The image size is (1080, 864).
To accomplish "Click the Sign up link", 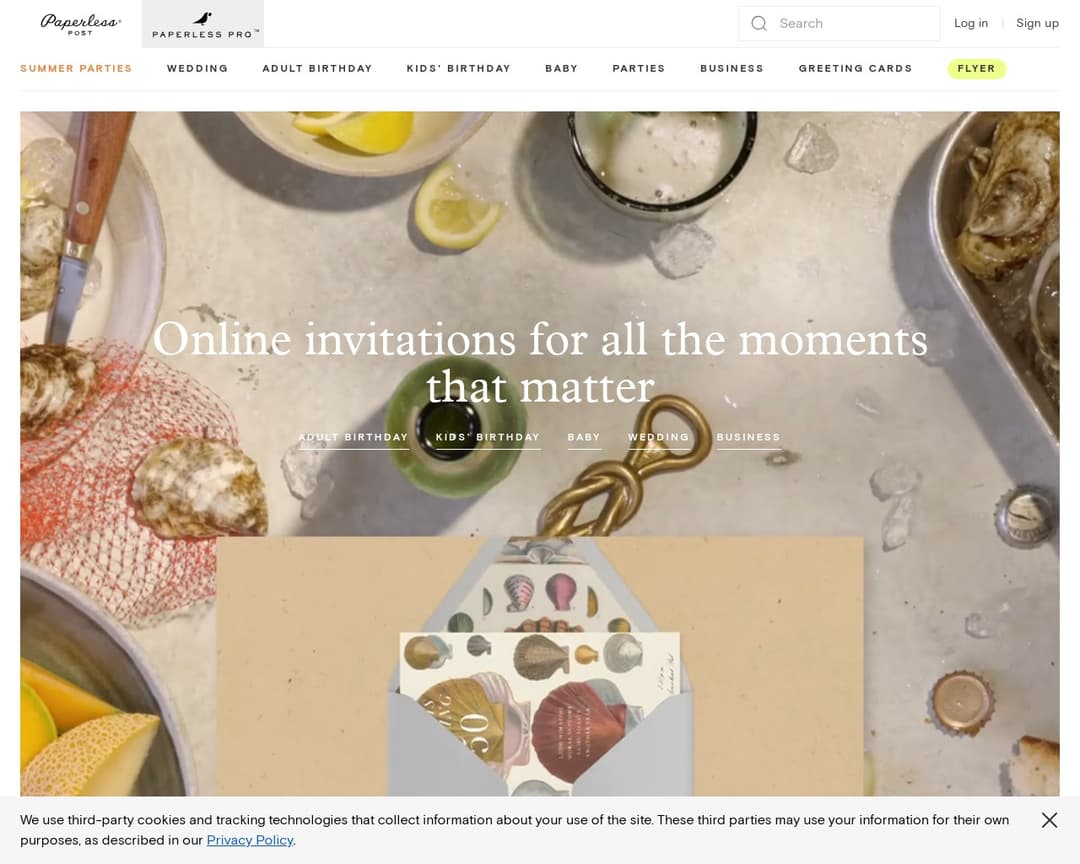I will [x=1037, y=23].
